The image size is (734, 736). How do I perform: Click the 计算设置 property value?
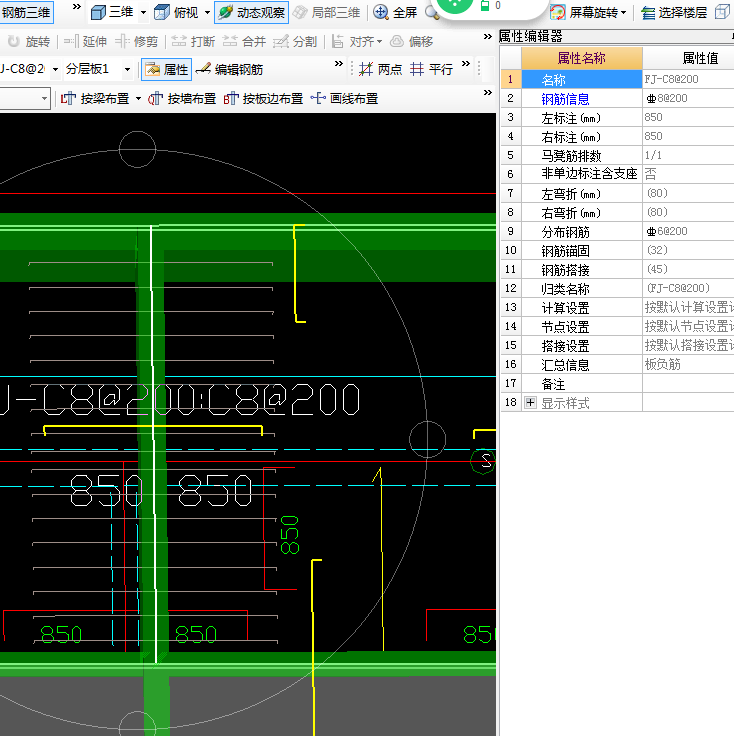(688, 307)
